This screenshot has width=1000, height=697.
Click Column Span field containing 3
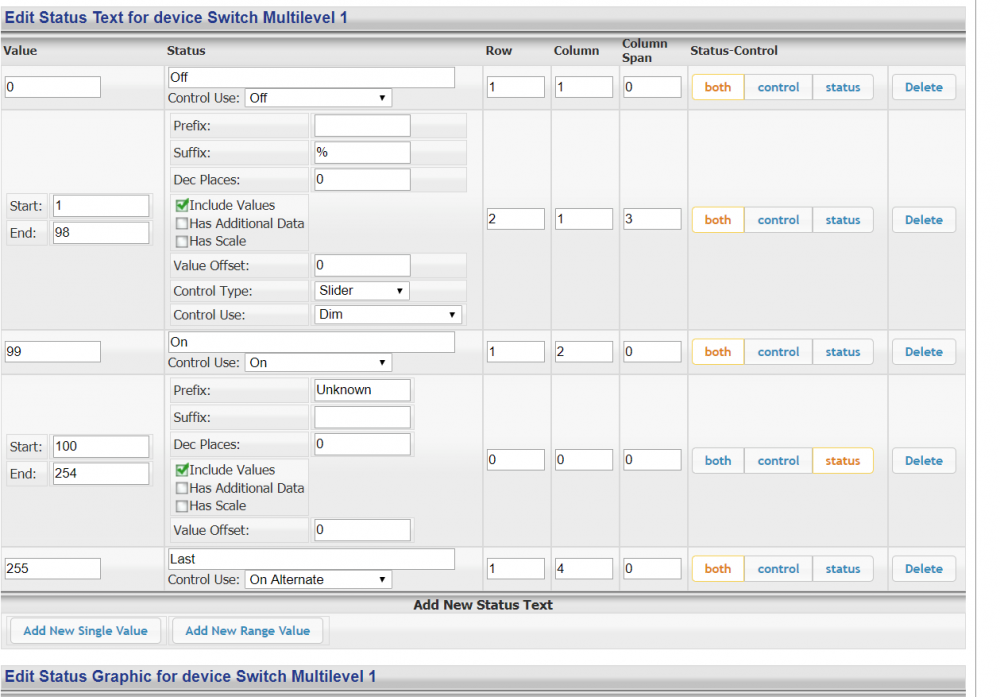(652, 219)
